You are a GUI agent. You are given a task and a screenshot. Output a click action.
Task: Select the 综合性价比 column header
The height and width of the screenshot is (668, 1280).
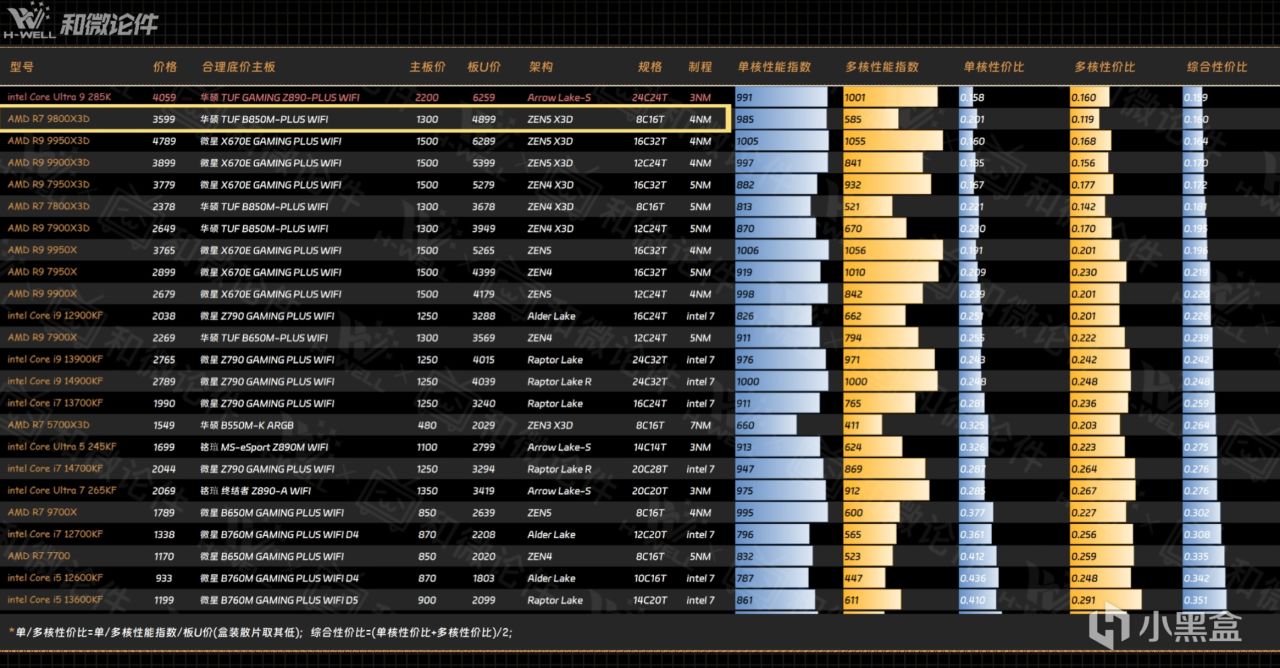1217,67
